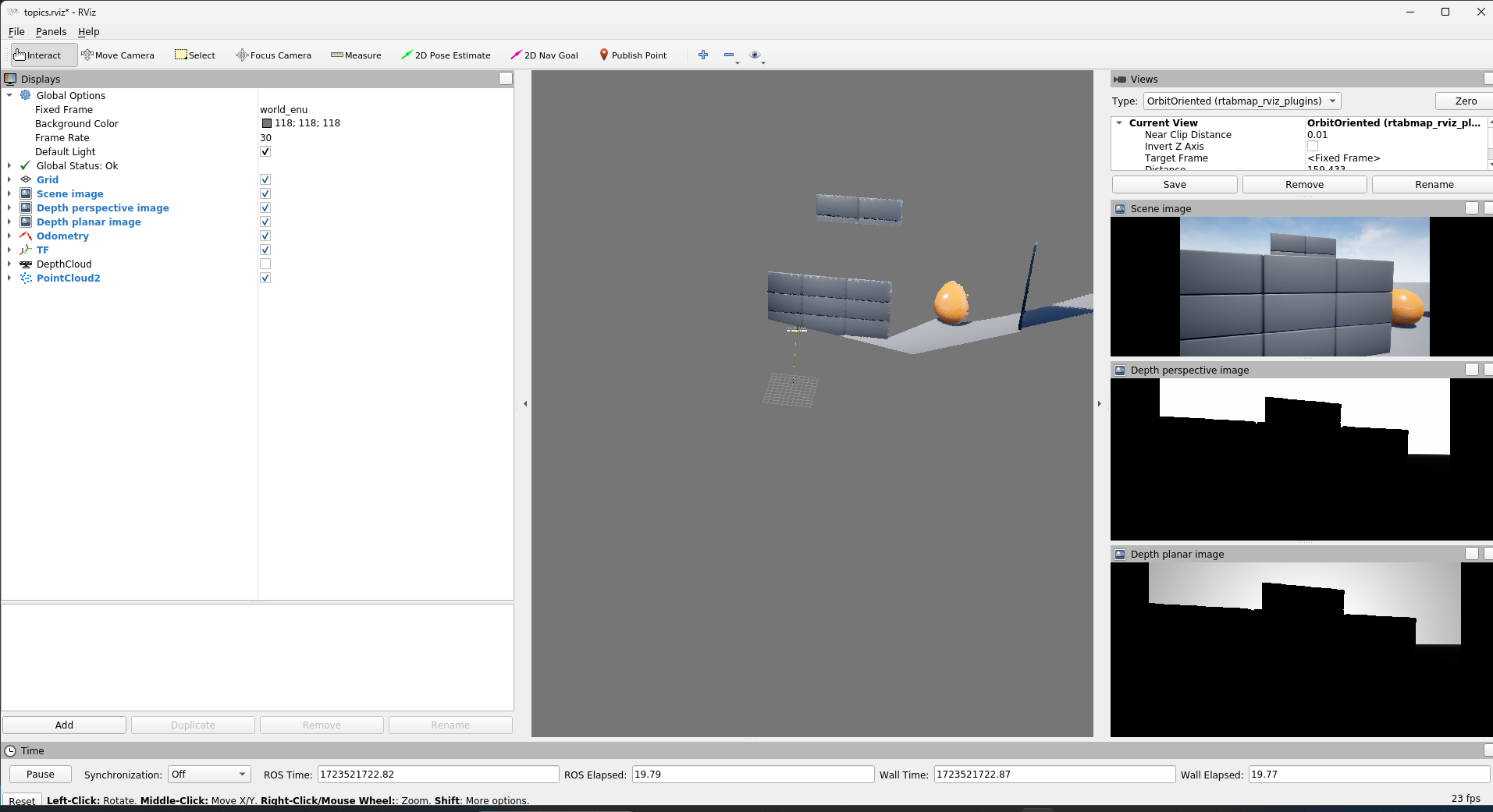1493x812 pixels.
Task: Click the Focus Camera tool
Action: 274,55
